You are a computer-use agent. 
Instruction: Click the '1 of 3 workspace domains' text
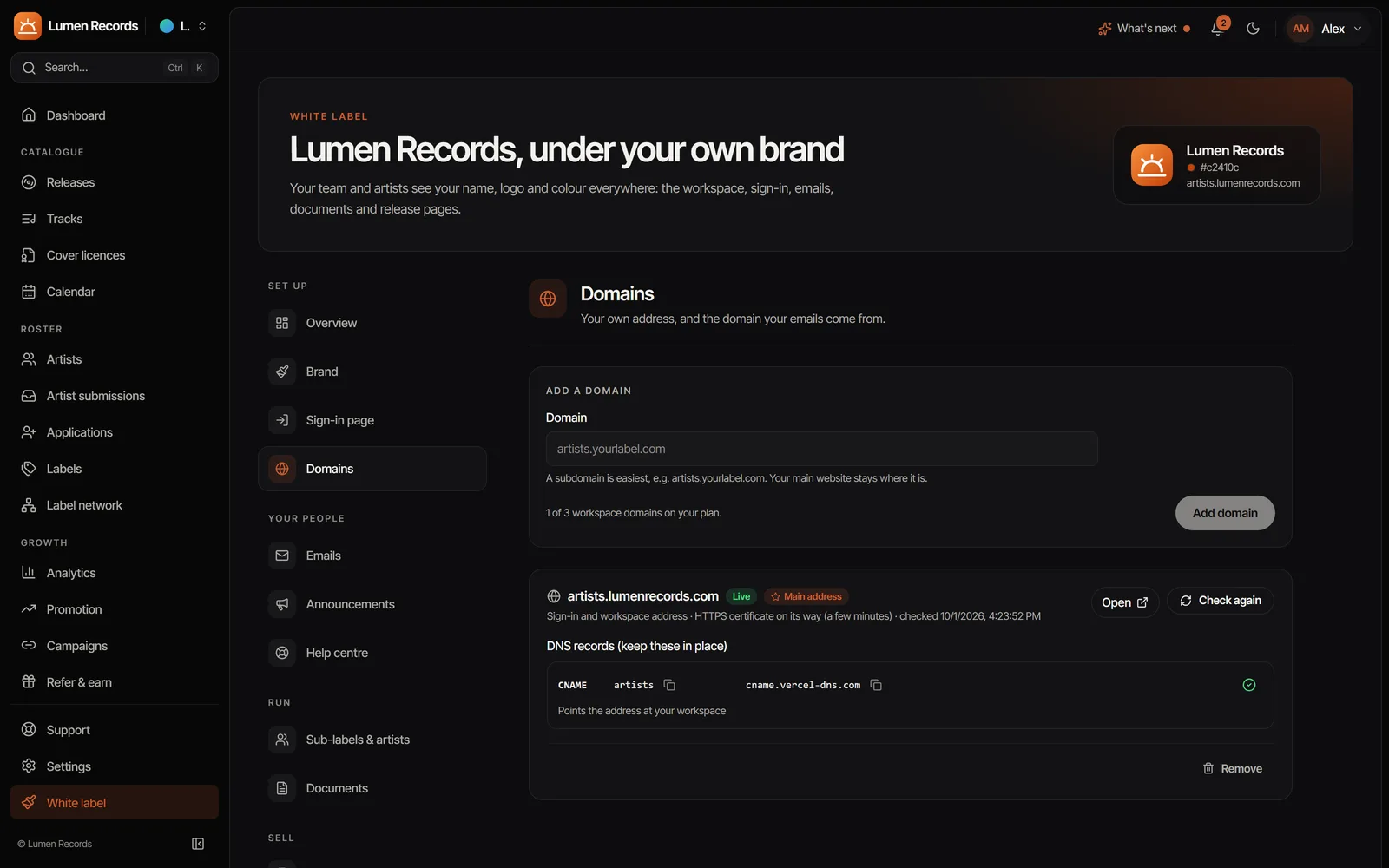(634, 513)
